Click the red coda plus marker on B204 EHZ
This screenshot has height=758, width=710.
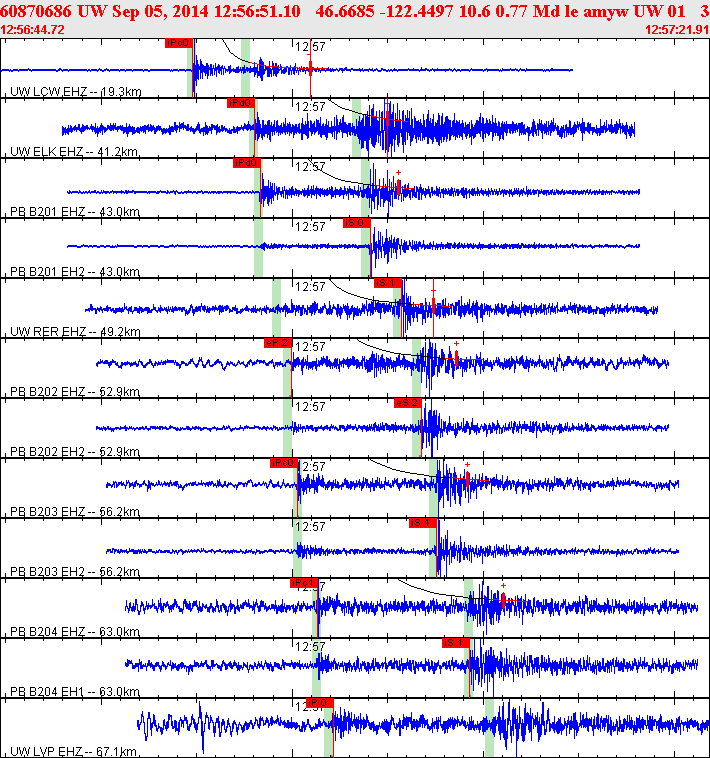pos(503,585)
